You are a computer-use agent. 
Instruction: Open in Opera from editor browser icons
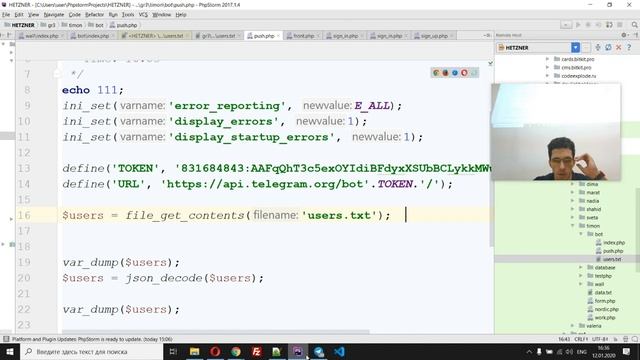tap(464, 73)
